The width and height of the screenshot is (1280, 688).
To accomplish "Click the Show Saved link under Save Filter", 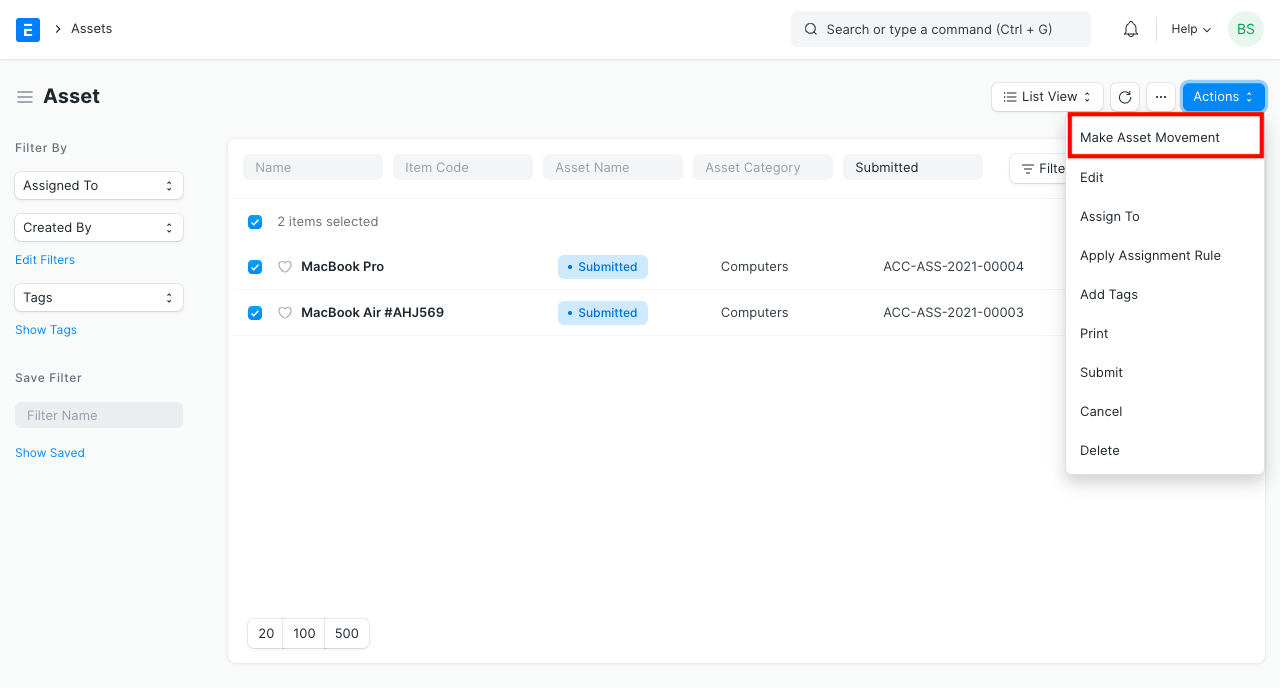I will [x=49, y=452].
